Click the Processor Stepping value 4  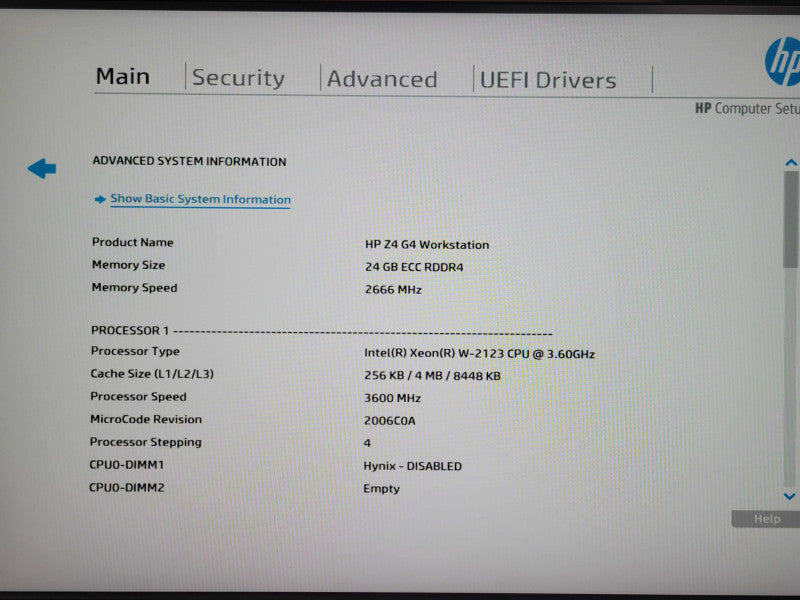pyautogui.click(x=367, y=443)
